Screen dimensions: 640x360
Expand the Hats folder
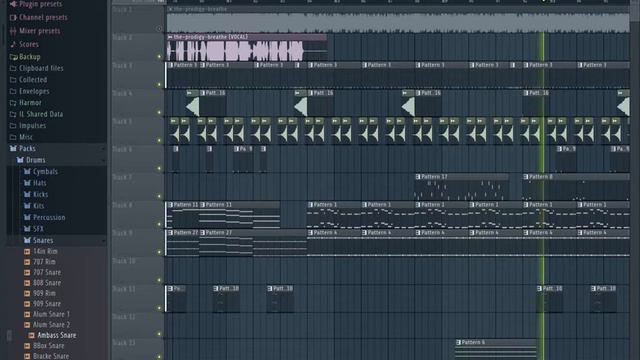pyautogui.click(x=27, y=183)
